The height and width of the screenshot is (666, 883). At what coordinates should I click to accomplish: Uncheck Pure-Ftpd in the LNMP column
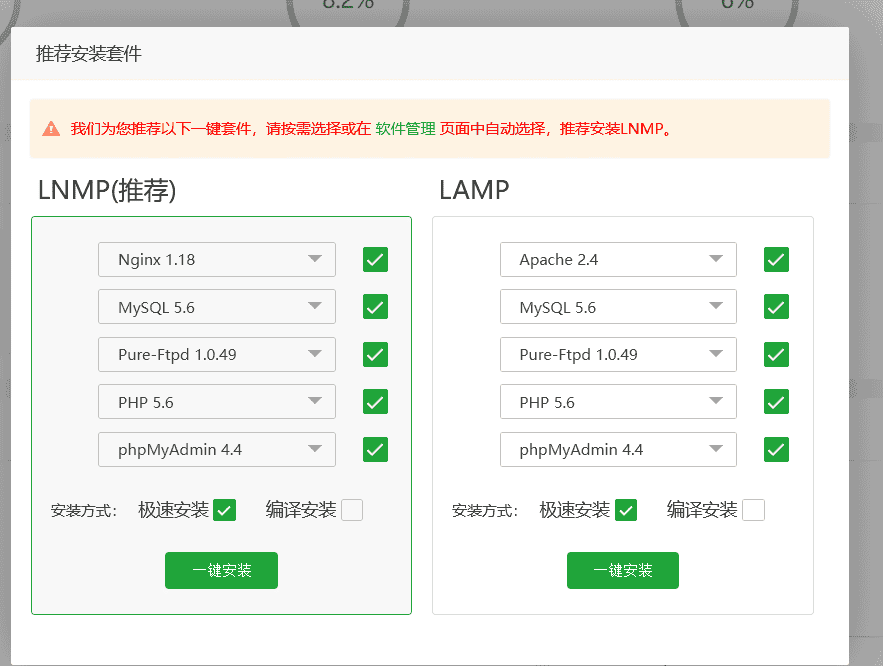point(374,354)
